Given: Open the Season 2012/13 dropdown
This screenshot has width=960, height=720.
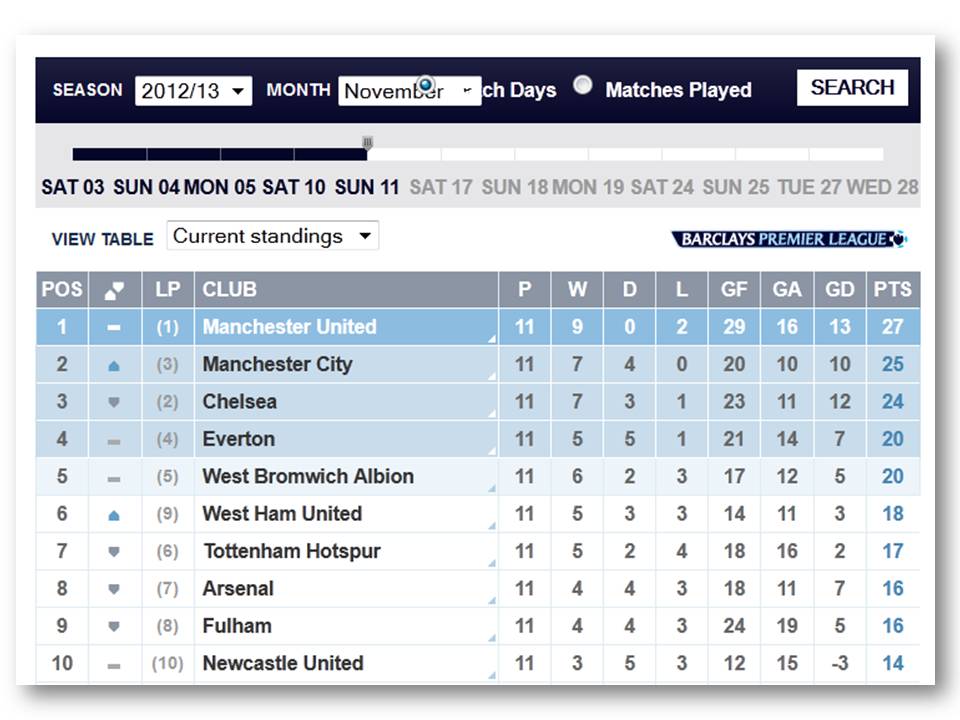Looking at the screenshot, I should (193, 91).
